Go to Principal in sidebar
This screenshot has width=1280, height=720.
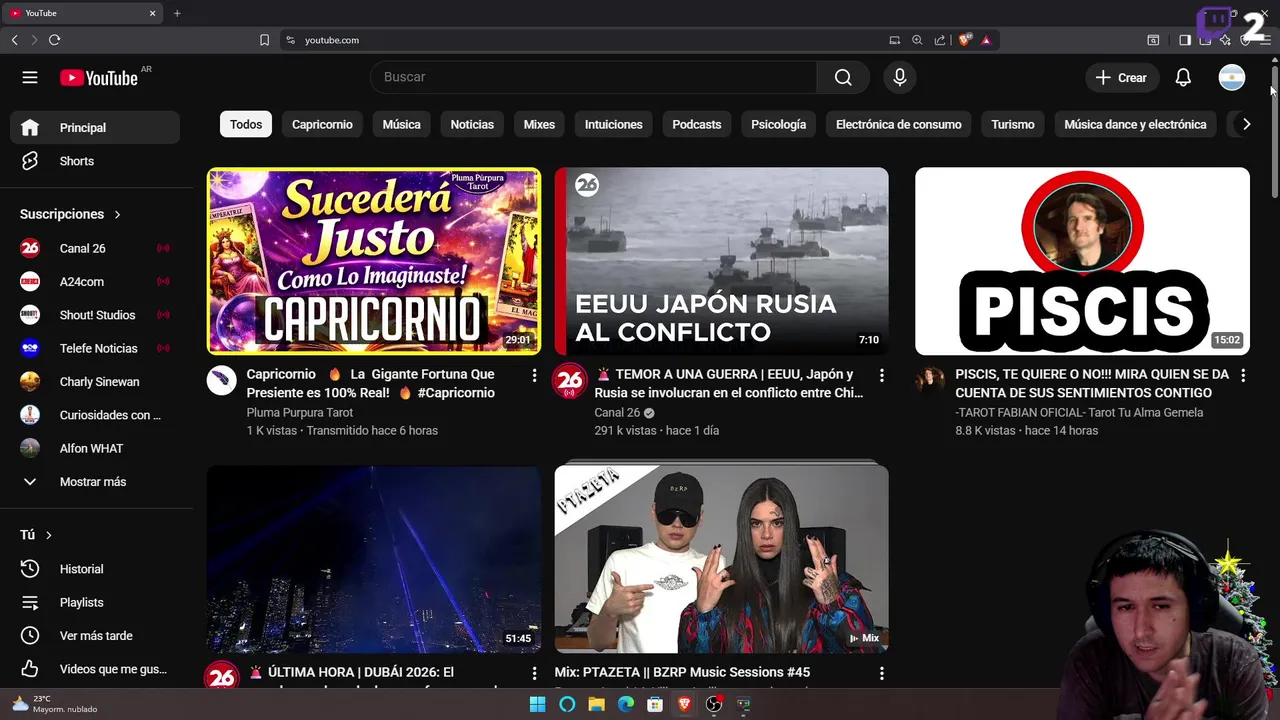coord(95,127)
